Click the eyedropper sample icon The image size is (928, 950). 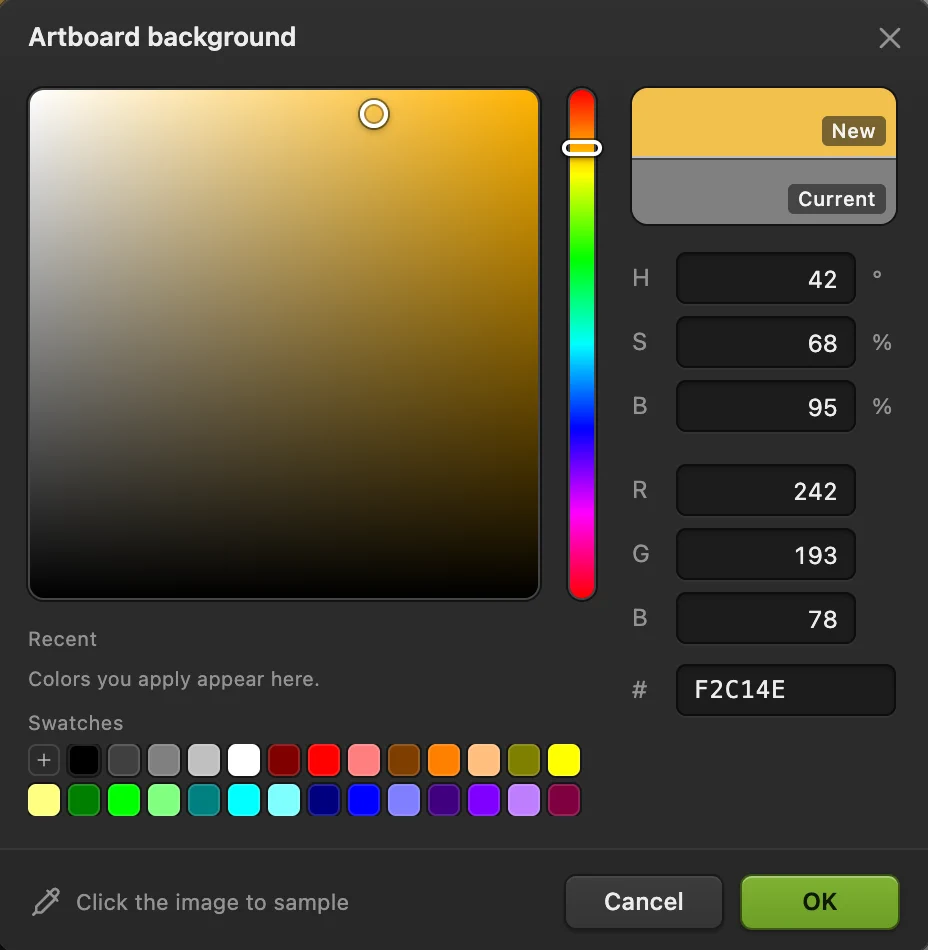pos(46,902)
